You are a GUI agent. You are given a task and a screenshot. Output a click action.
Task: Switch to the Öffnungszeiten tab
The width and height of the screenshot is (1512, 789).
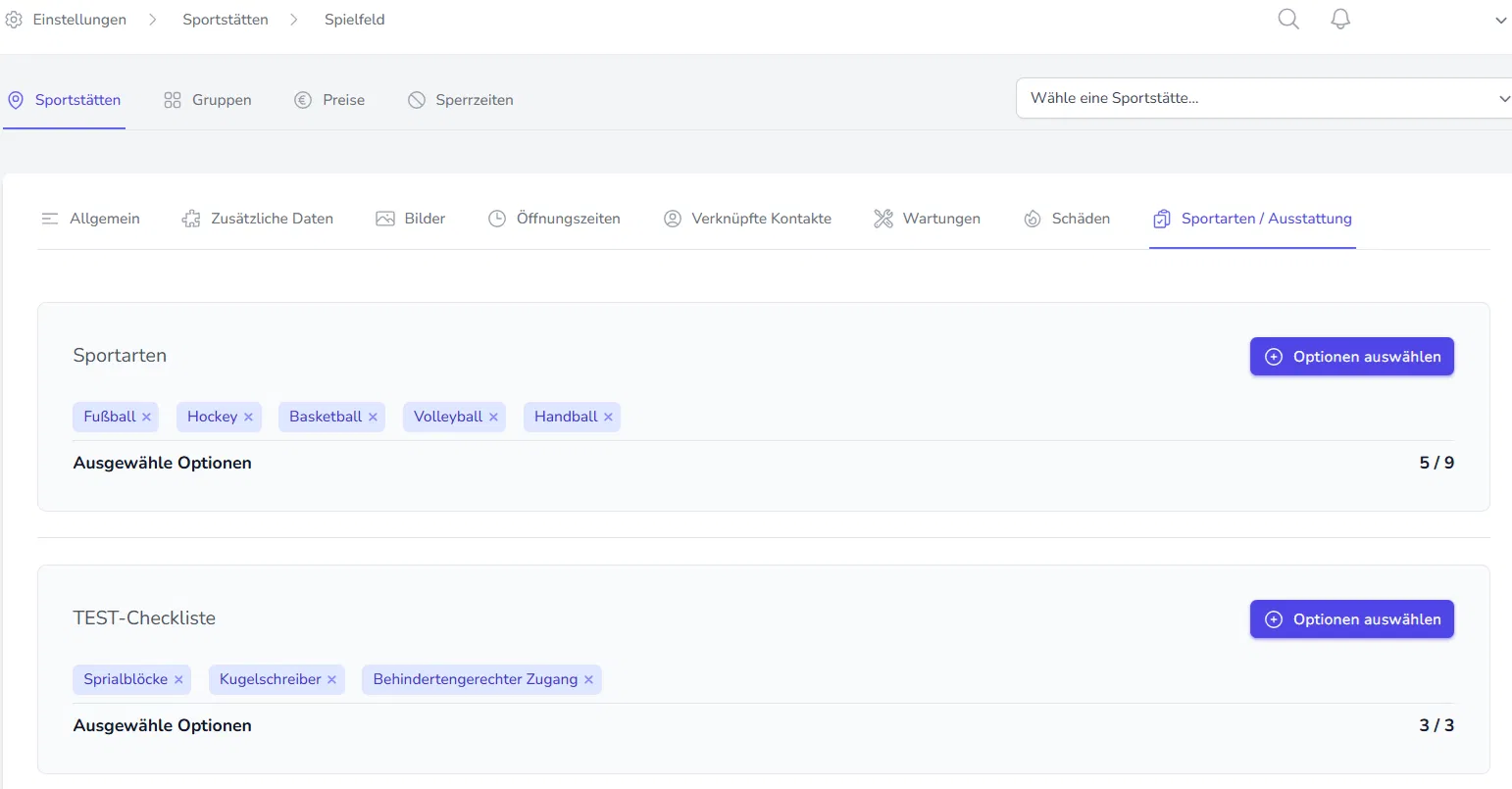pos(555,219)
